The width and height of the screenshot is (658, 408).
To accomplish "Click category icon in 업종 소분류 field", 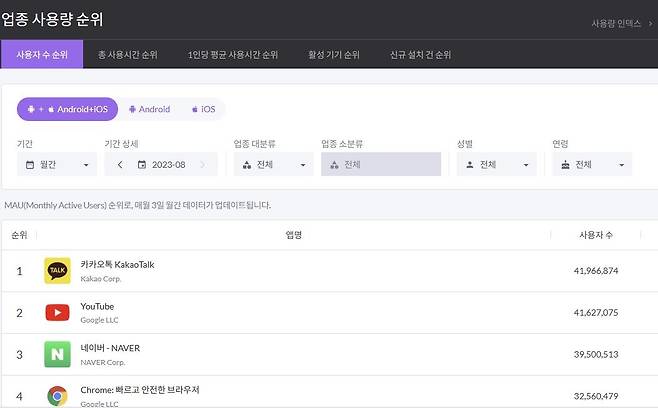I will pos(334,165).
